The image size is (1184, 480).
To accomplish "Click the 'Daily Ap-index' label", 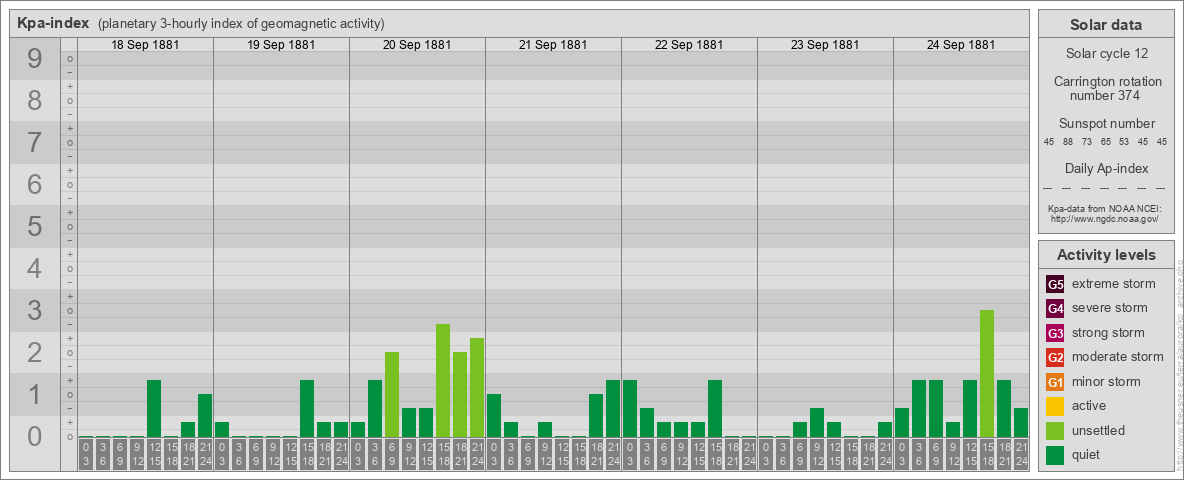I will click(x=1107, y=168).
